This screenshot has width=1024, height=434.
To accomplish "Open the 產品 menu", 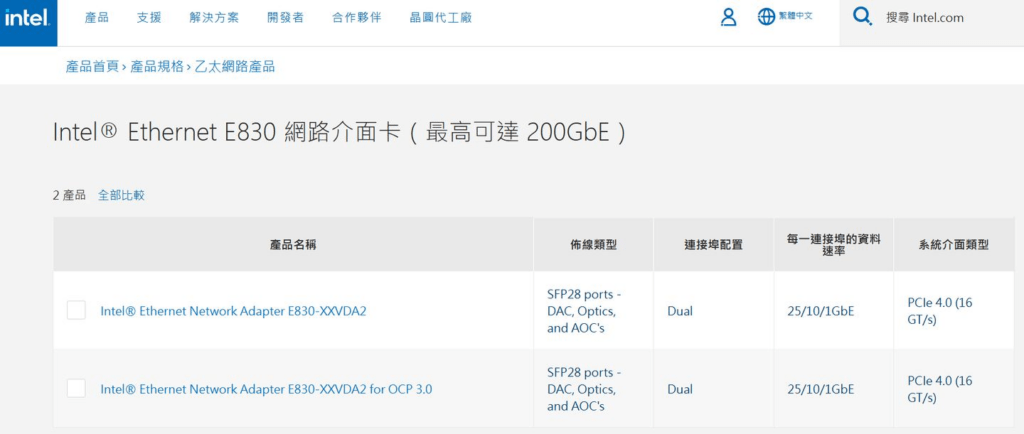I will pos(97,18).
